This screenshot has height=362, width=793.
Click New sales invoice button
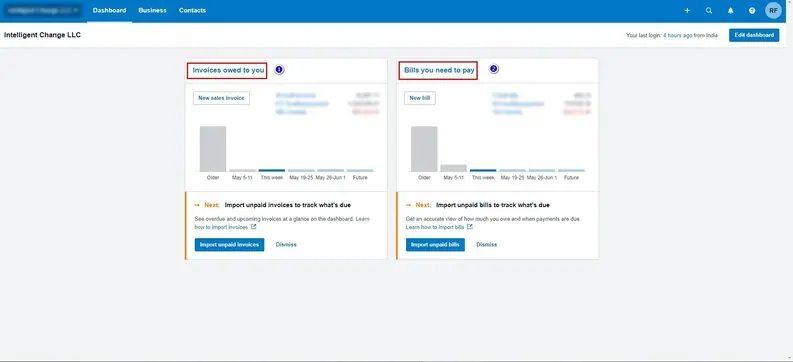pyautogui.click(x=221, y=98)
